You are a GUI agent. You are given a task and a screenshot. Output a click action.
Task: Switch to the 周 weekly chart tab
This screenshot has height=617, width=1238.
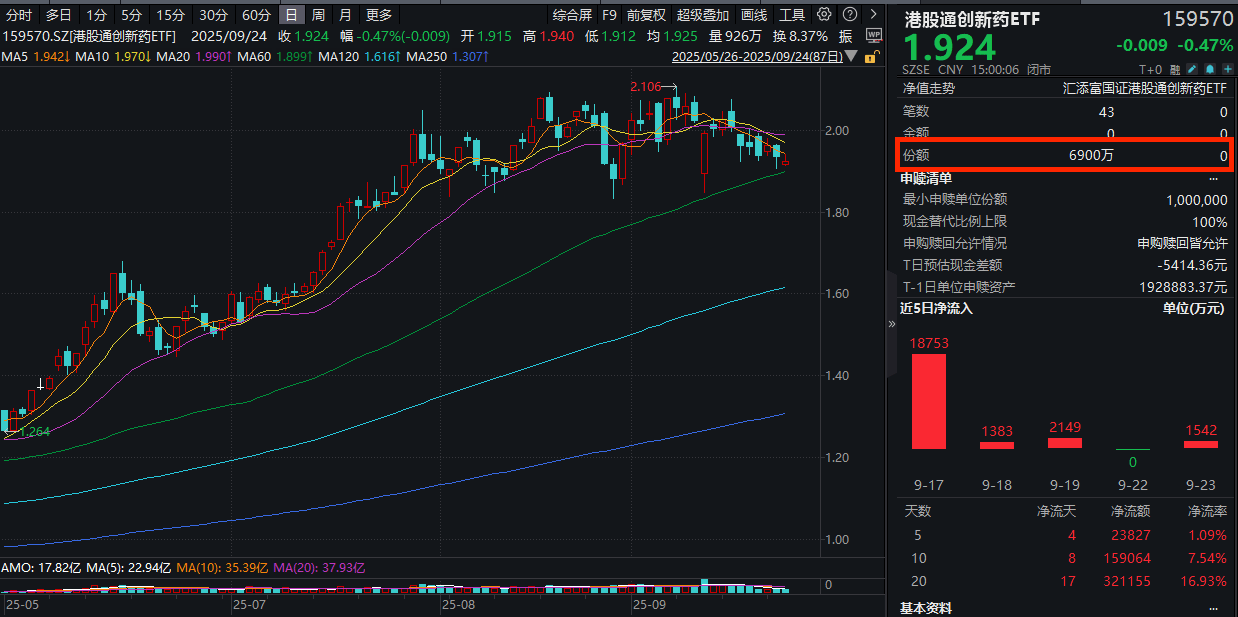click(316, 15)
